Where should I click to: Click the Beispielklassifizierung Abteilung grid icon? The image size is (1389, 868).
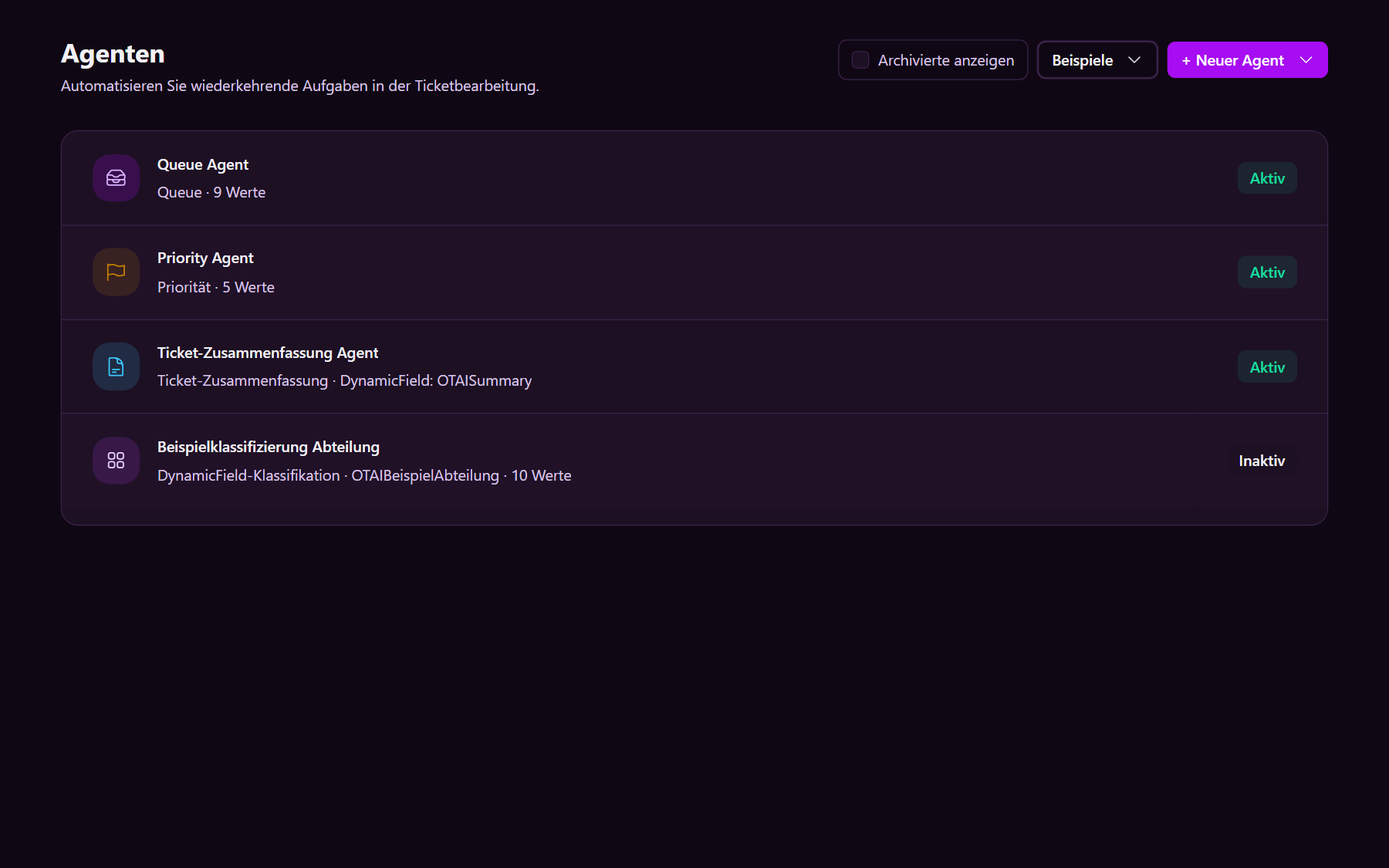[x=116, y=461]
